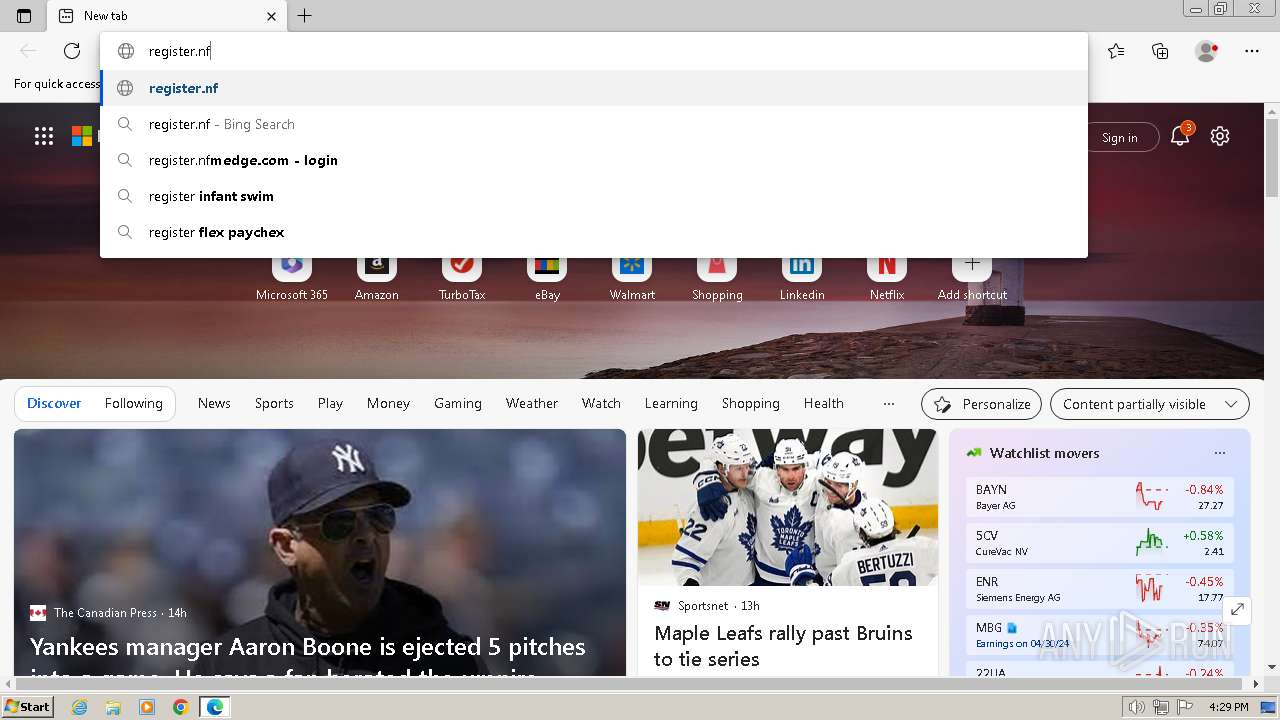Switch to the Discover tab

click(54, 403)
